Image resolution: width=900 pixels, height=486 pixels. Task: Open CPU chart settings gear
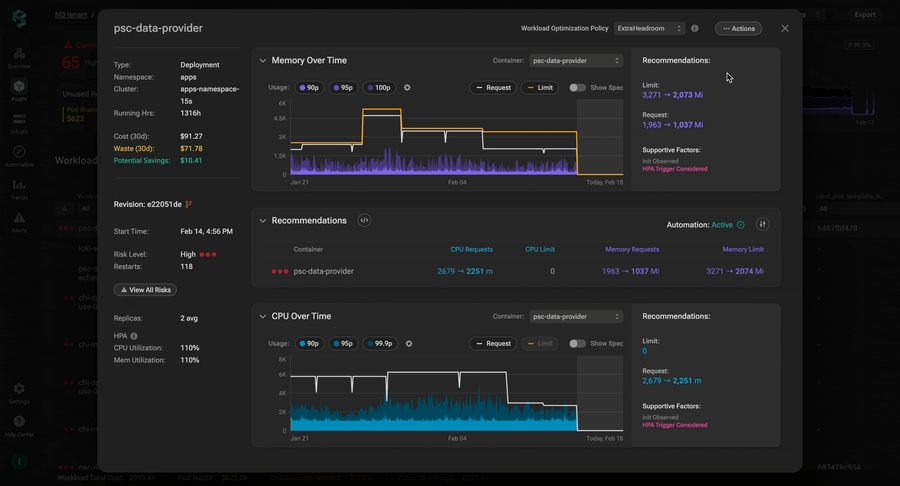[x=408, y=344]
